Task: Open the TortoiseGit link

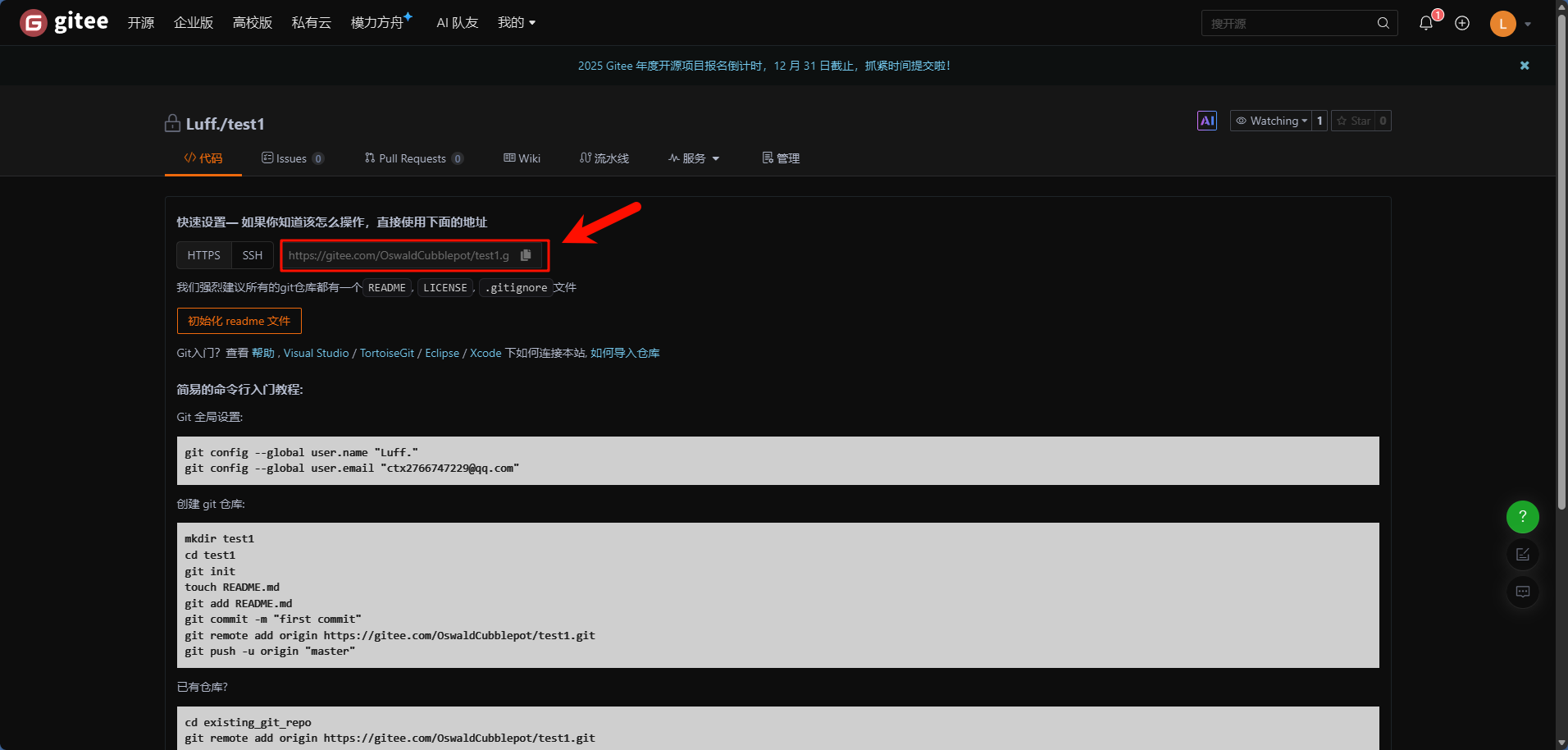Action: (x=387, y=353)
